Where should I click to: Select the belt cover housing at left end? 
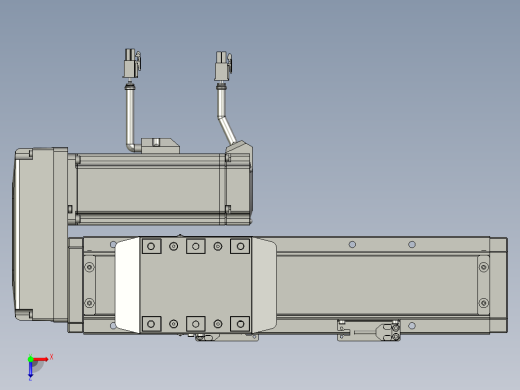41,234
